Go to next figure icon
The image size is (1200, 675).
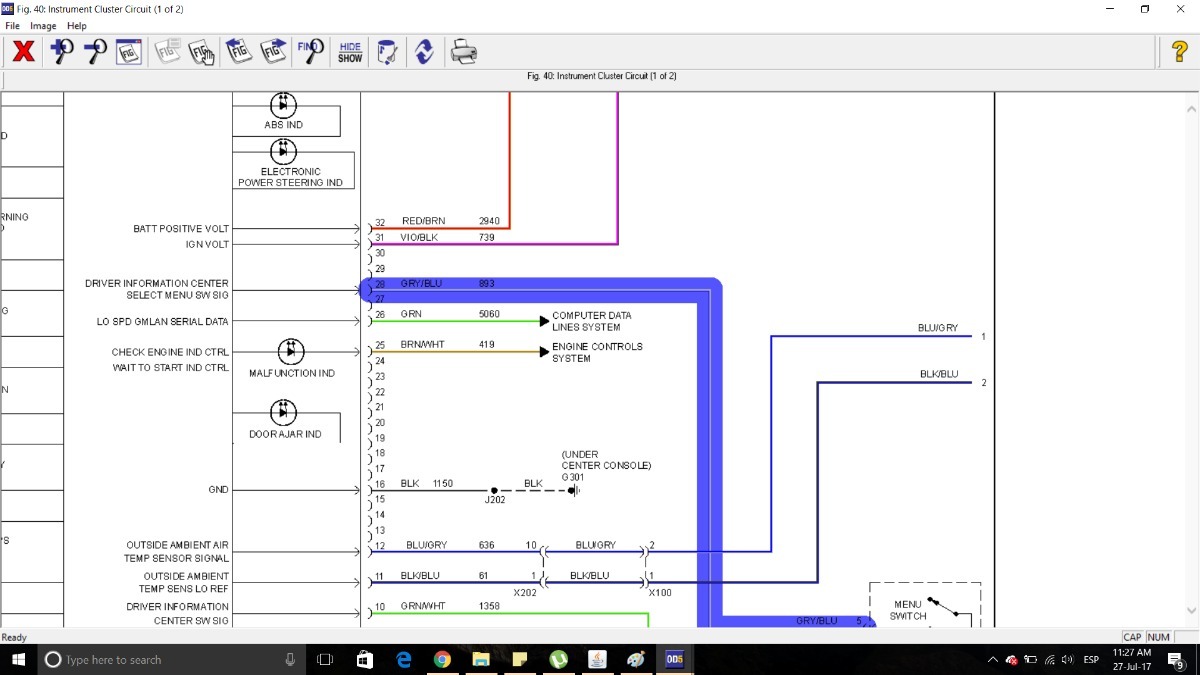(x=273, y=51)
